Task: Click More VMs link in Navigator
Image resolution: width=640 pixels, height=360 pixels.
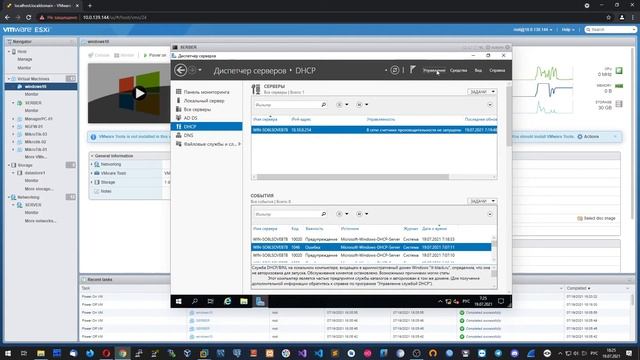Action: pos(36,157)
